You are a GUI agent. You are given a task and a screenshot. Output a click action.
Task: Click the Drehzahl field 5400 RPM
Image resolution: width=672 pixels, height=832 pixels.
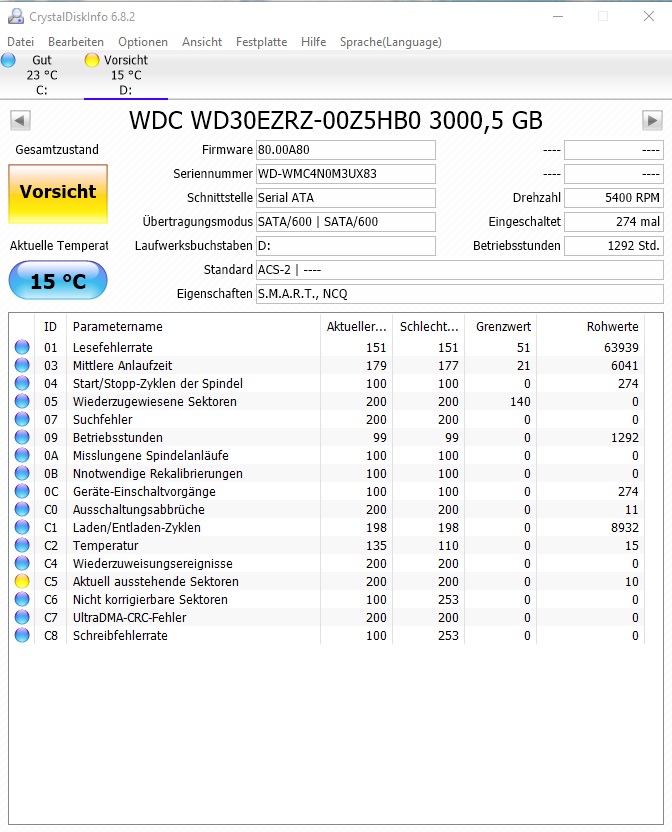coord(614,197)
